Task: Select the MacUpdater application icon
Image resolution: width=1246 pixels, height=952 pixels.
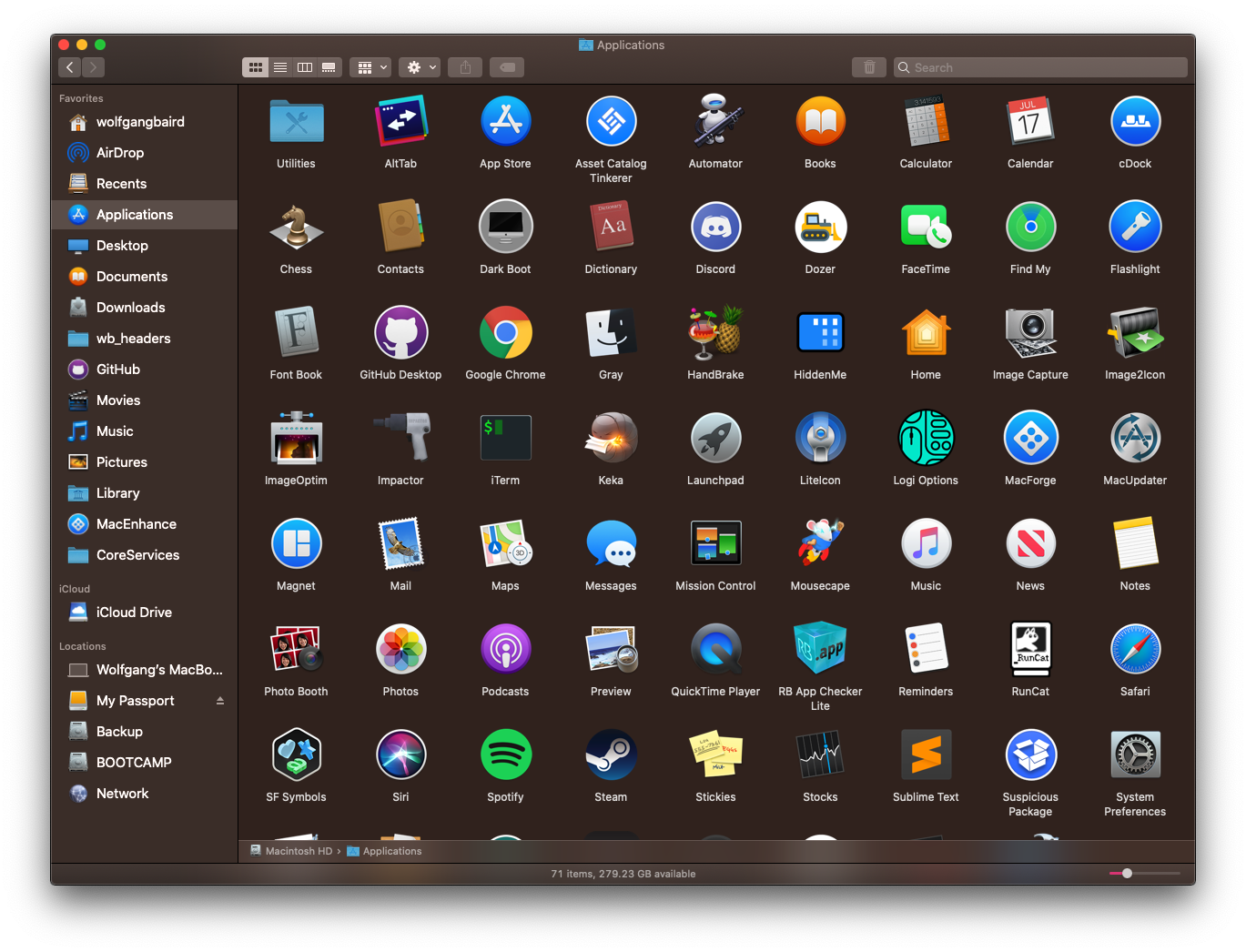Action: click(x=1135, y=439)
